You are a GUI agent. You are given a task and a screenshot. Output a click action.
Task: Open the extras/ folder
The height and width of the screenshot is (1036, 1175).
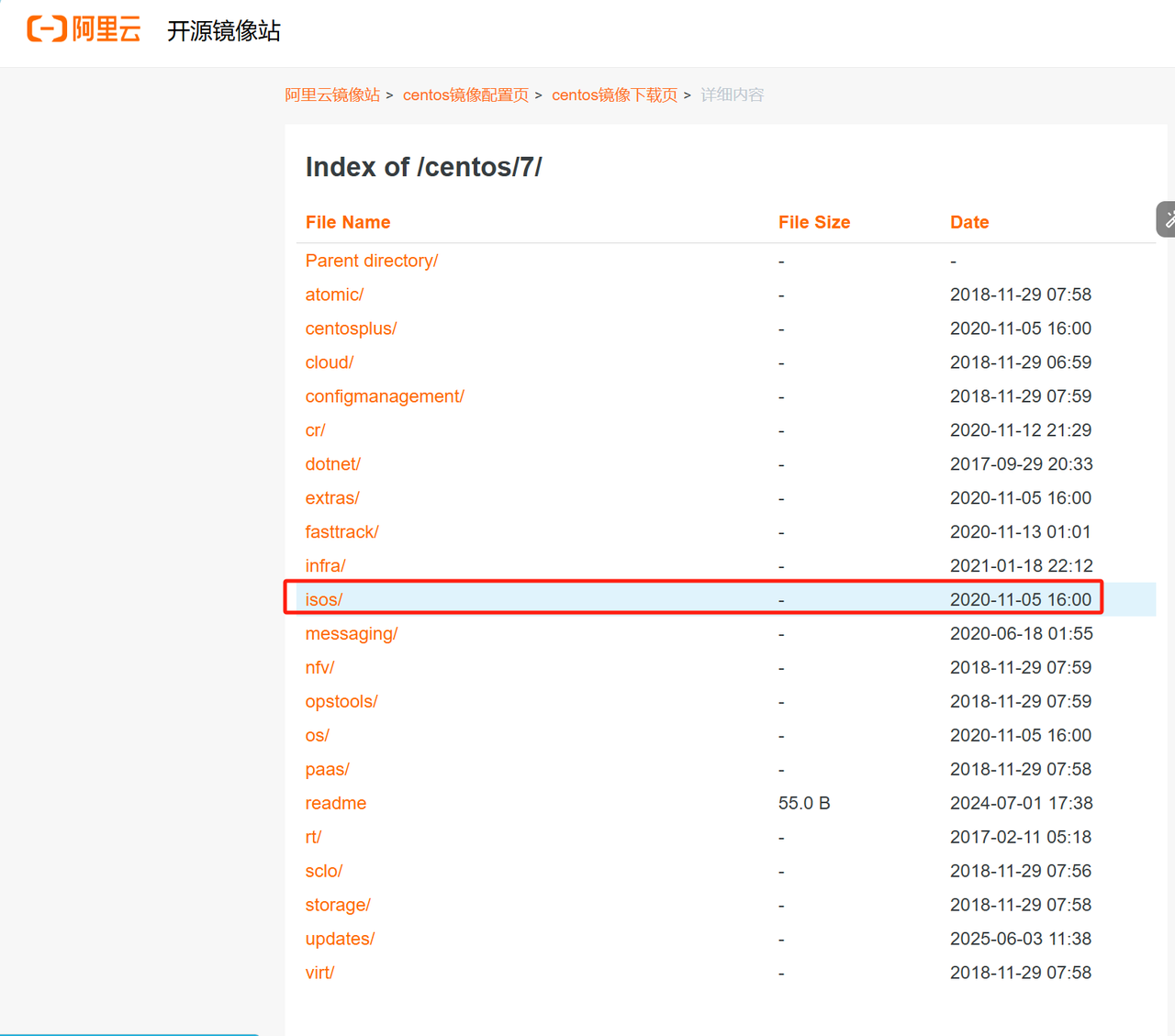332,498
